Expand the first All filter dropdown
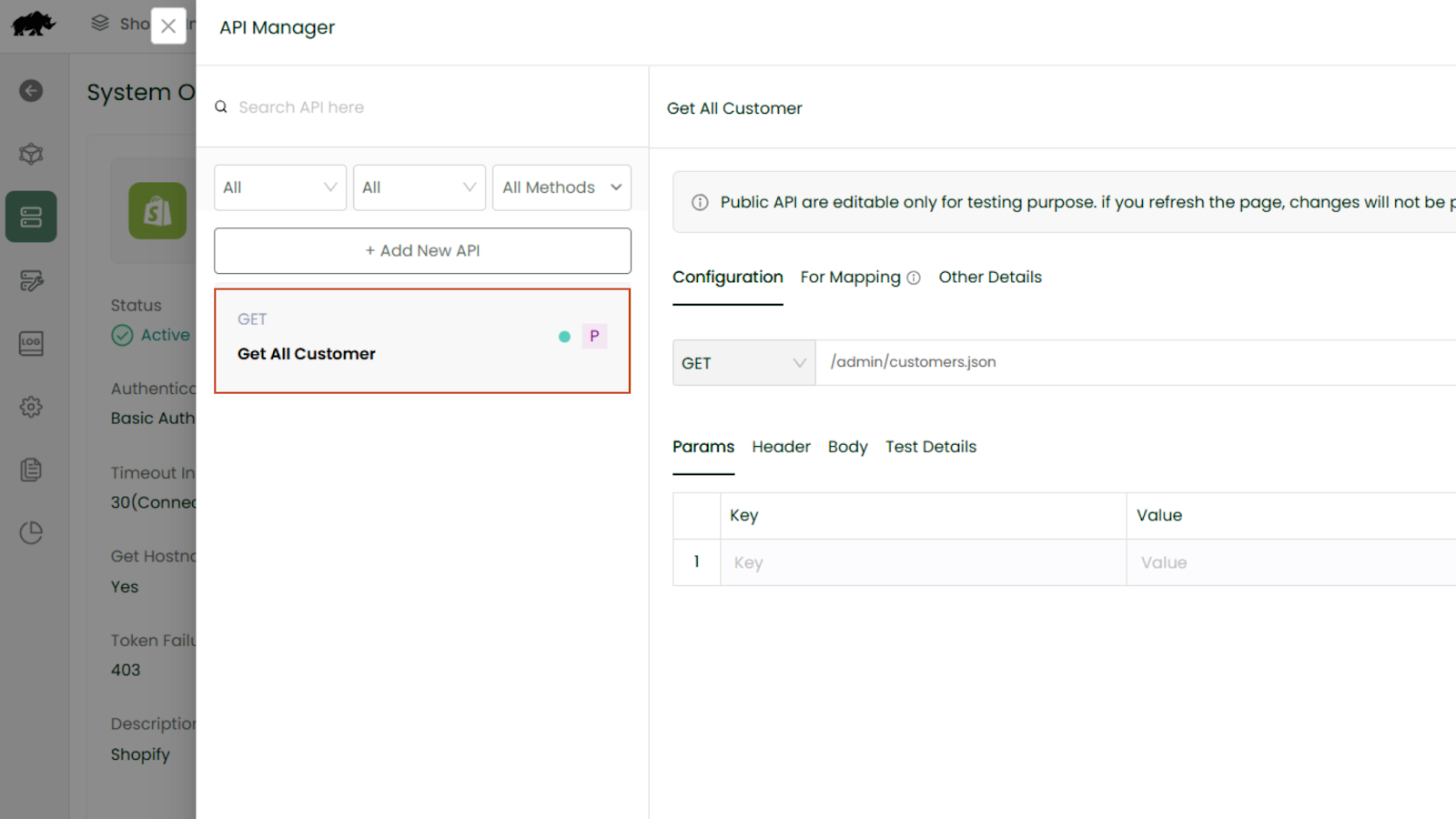 click(279, 187)
